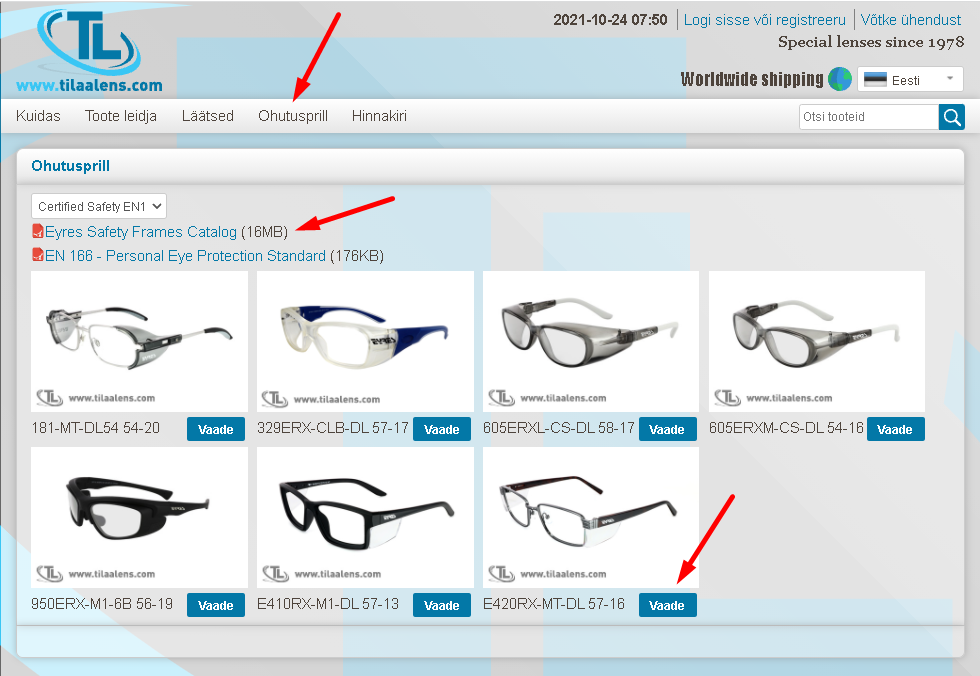Open the 950ERX-M1-6B black goggles thumbnail

(139, 517)
